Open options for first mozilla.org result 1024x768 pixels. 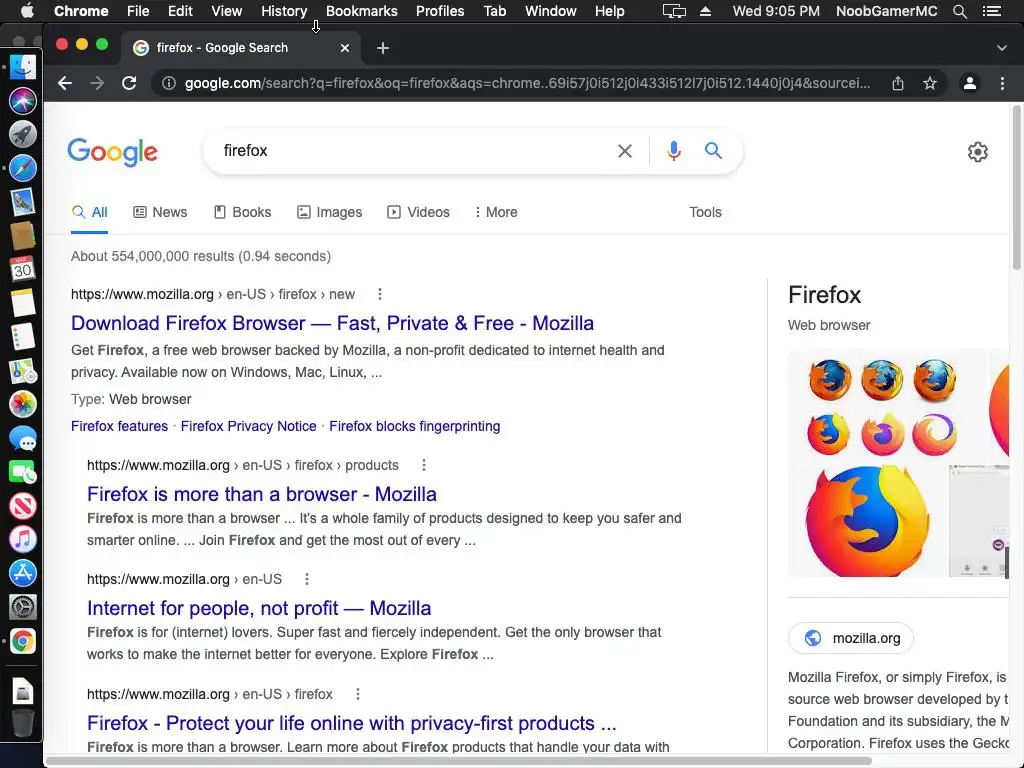click(x=380, y=294)
